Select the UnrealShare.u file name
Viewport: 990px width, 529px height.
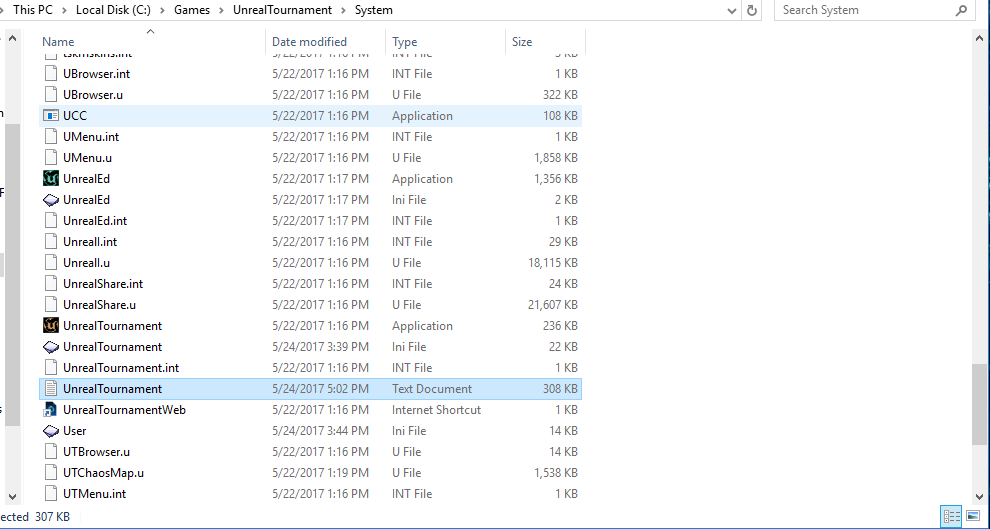pos(99,305)
